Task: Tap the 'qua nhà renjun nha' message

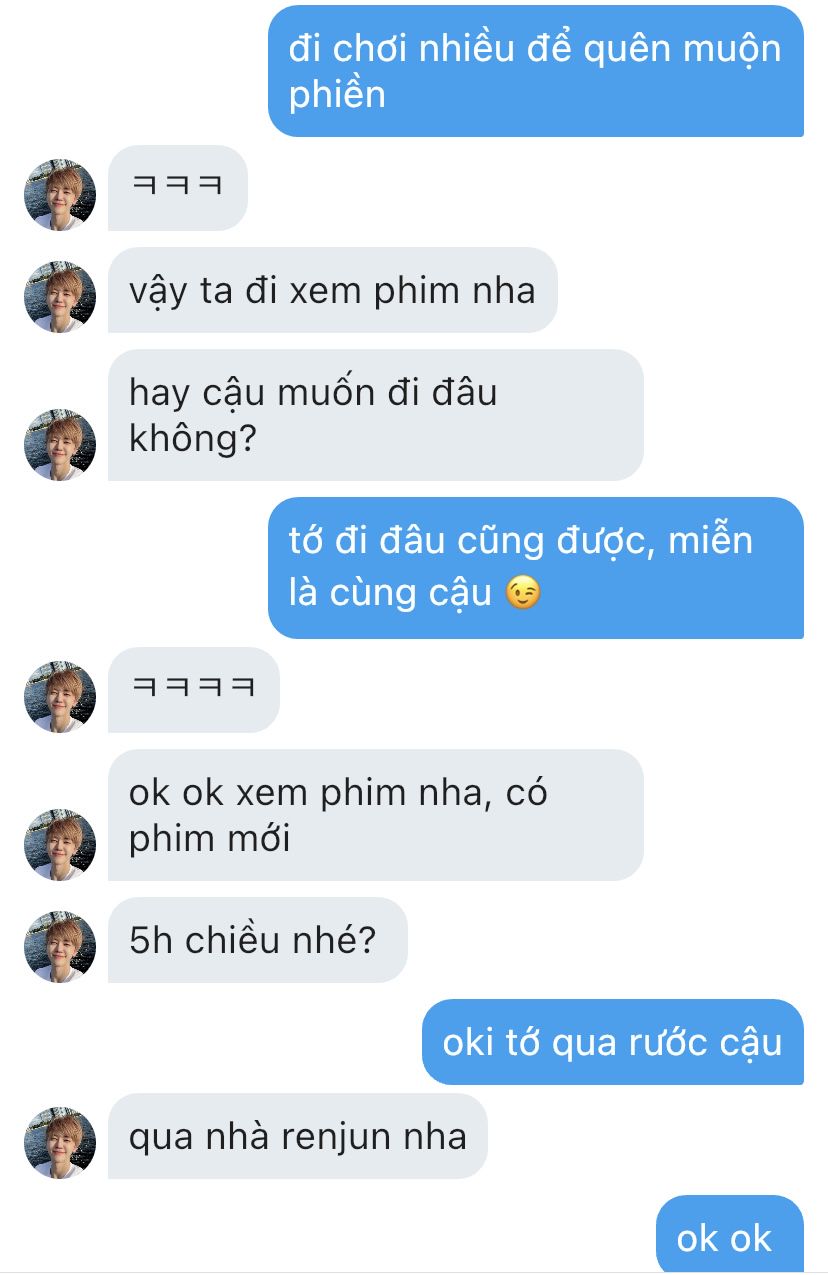Action: click(x=298, y=1136)
